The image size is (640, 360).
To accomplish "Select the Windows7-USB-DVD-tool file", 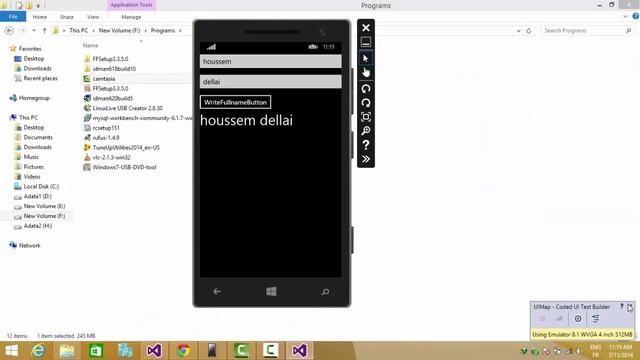I will (124, 167).
